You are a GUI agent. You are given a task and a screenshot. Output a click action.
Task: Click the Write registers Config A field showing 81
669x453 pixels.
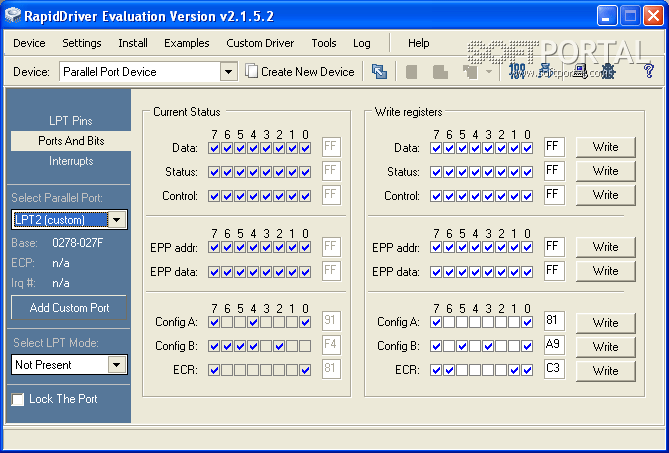[x=554, y=321]
